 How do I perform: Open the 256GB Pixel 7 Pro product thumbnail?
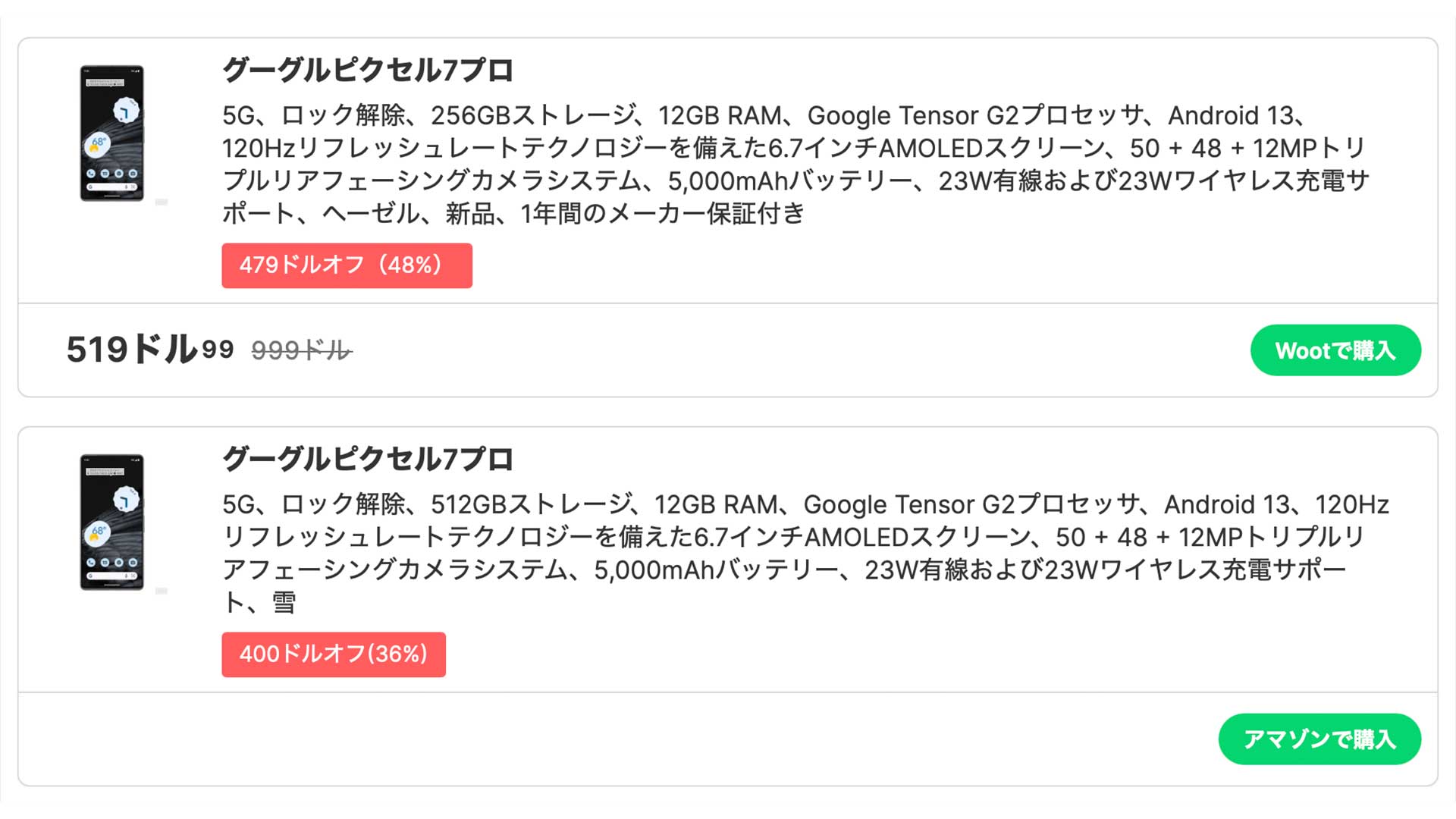pyautogui.click(x=112, y=133)
